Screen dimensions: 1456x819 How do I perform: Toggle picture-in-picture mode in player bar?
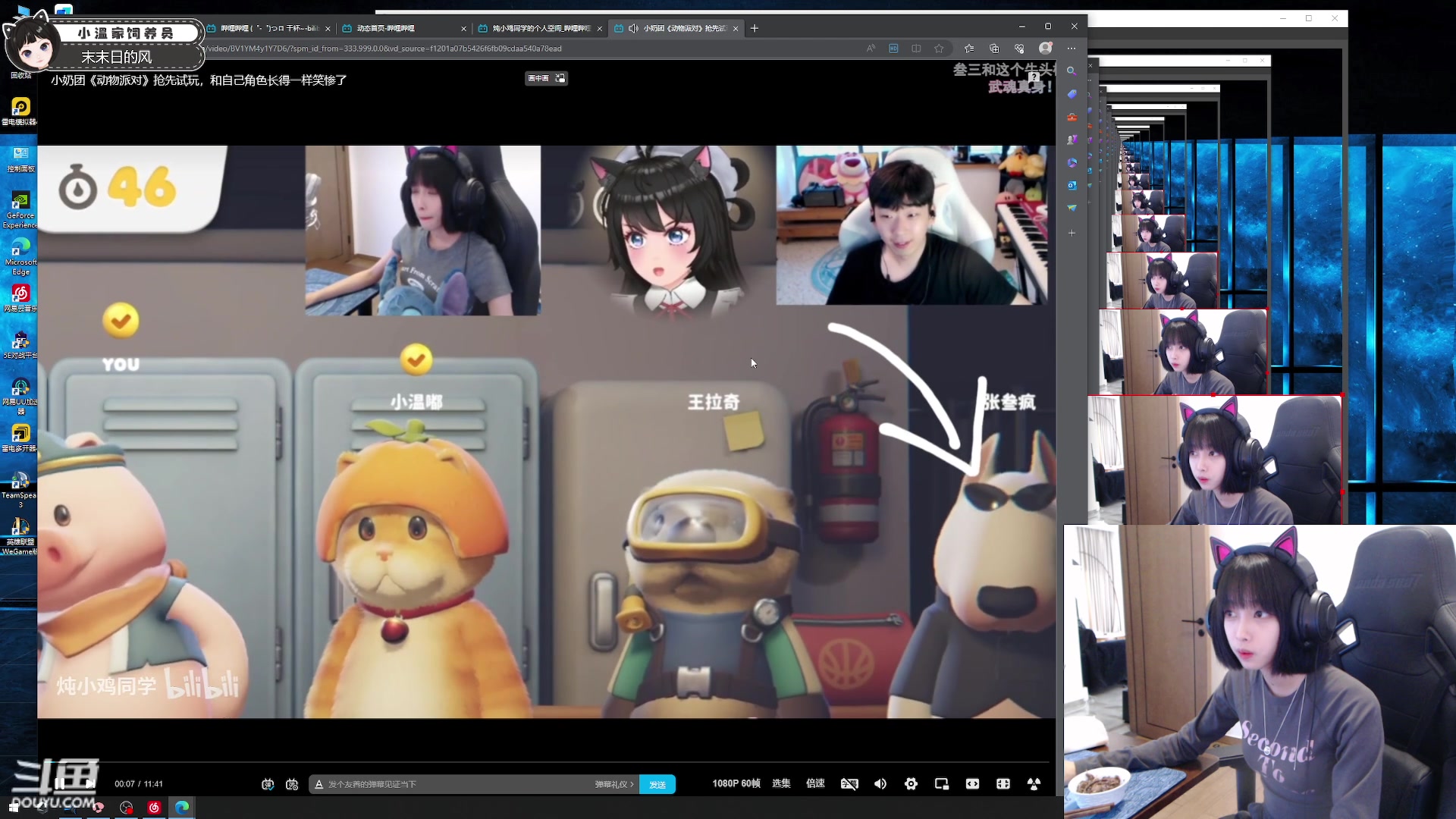coord(942,784)
